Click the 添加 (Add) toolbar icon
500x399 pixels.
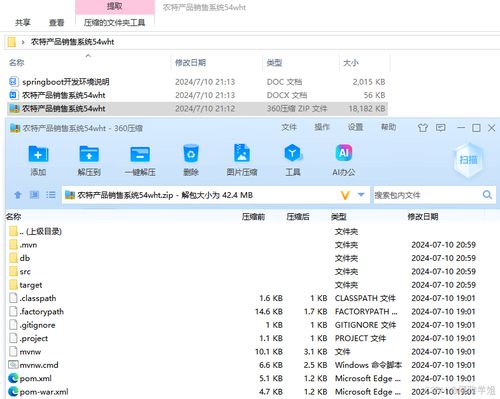(x=38, y=160)
